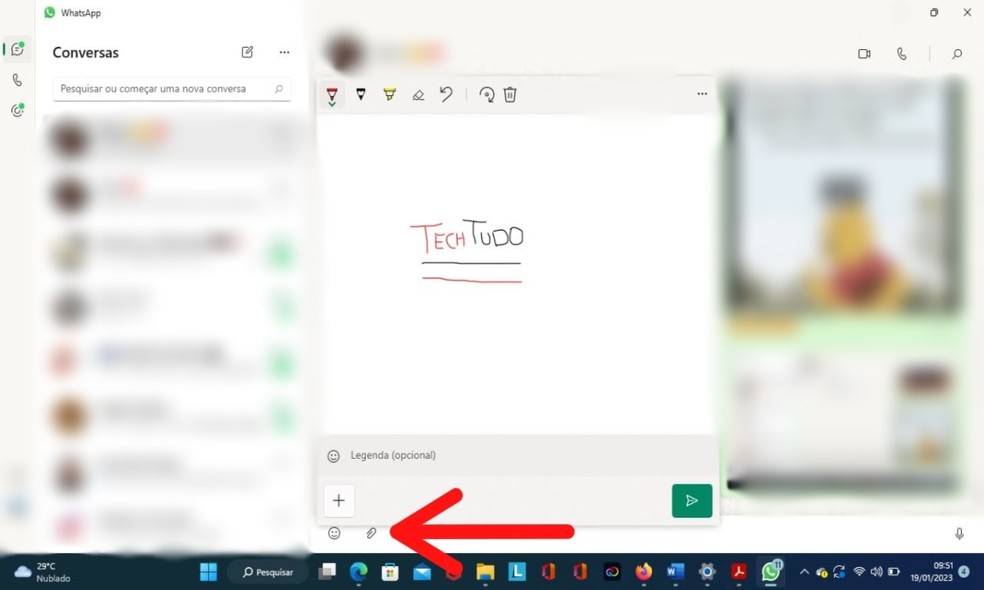Image resolution: width=984 pixels, height=590 pixels.
Task: Show hidden system tray icons
Action: point(803,572)
